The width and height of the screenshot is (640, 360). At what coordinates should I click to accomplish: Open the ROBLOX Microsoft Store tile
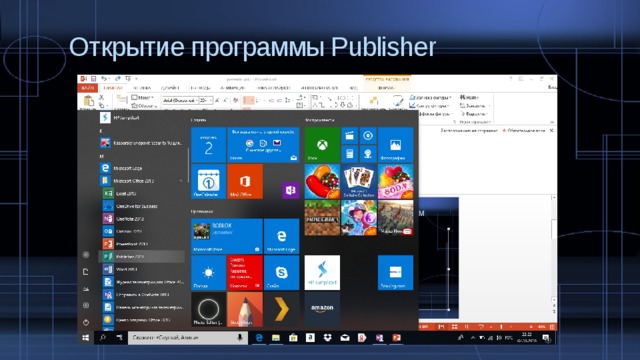click(x=227, y=236)
